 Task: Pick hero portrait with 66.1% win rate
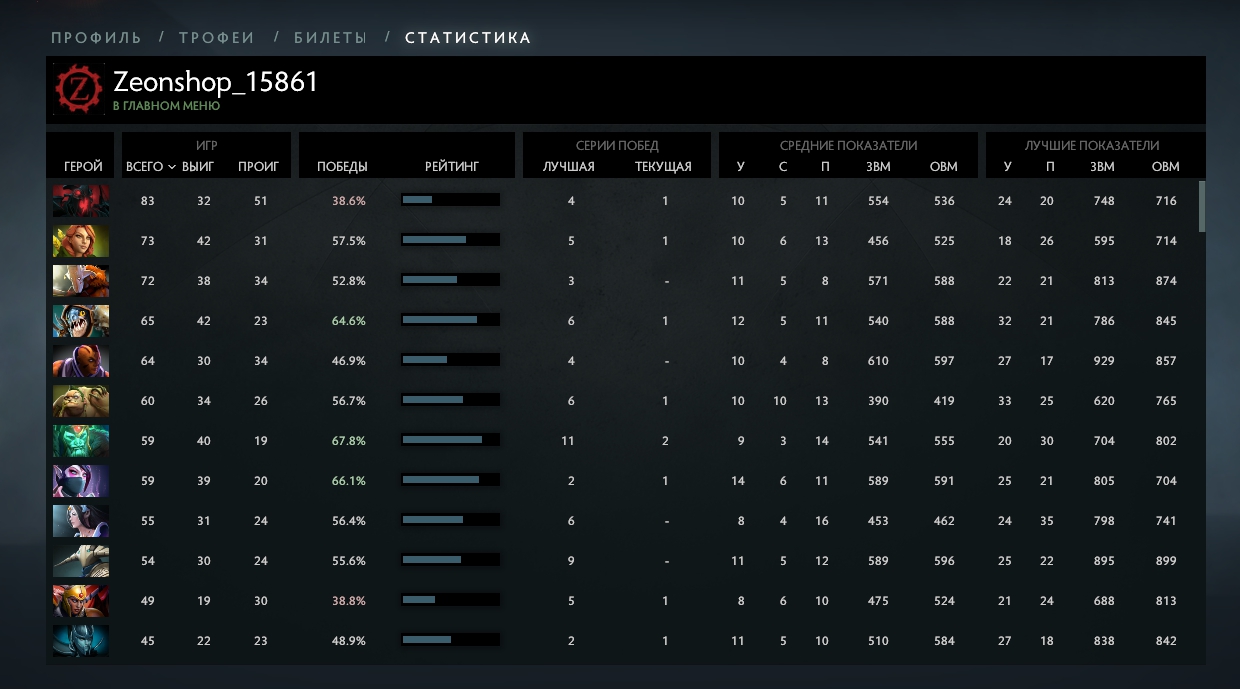tap(81, 481)
